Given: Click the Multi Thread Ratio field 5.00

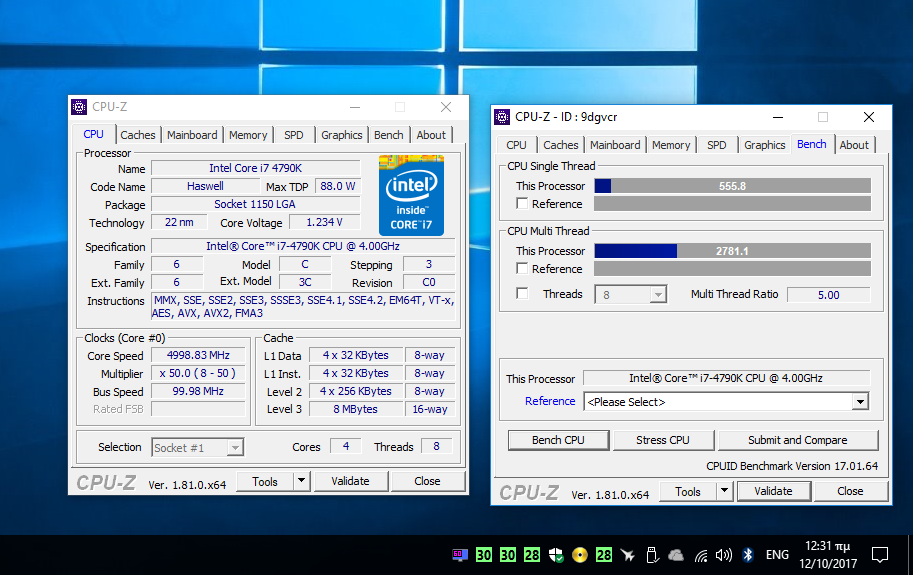Looking at the screenshot, I should click(x=829, y=294).
